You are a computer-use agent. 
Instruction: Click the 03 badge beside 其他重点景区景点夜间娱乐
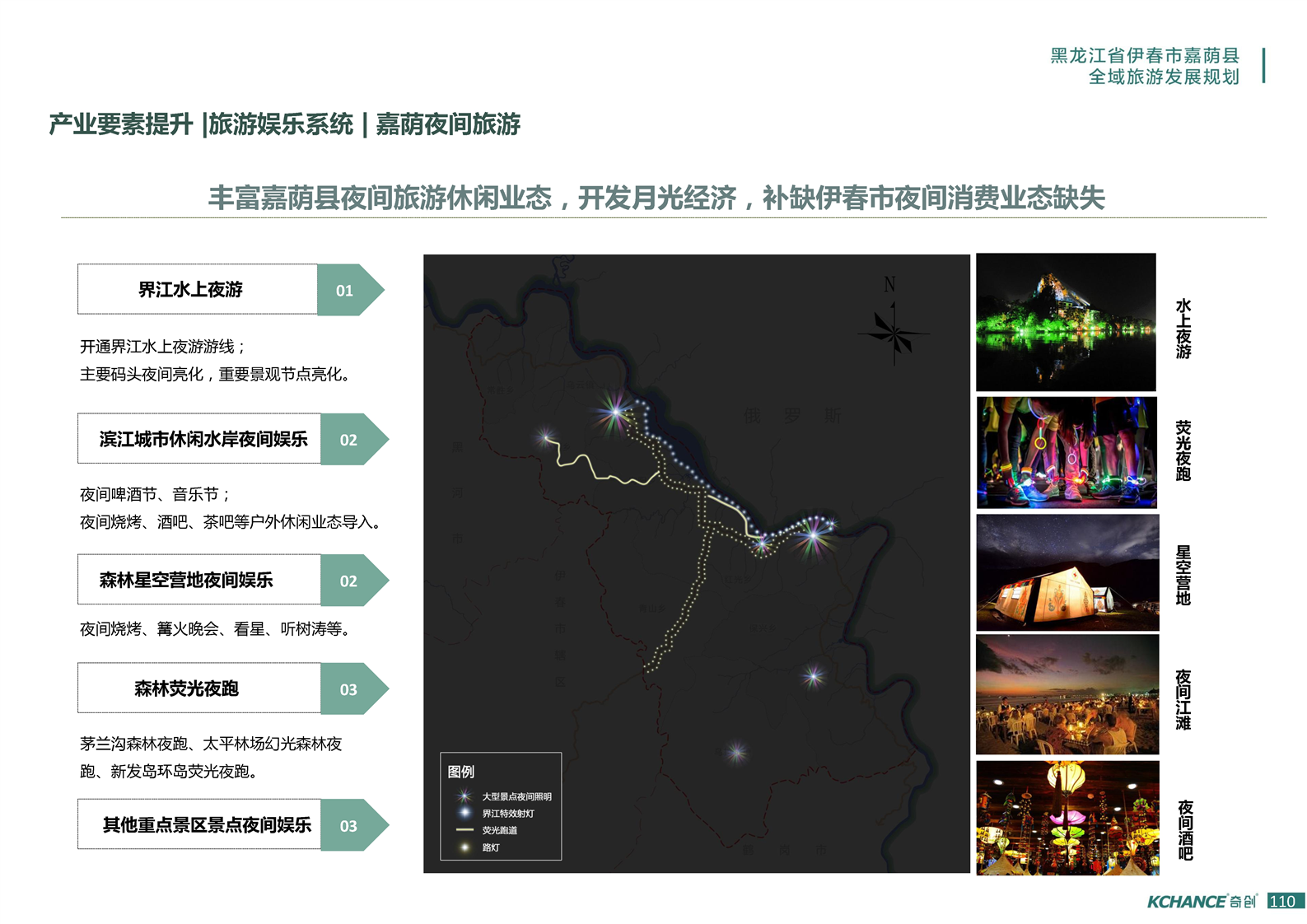pyautogui.click(x=354, y=825)
